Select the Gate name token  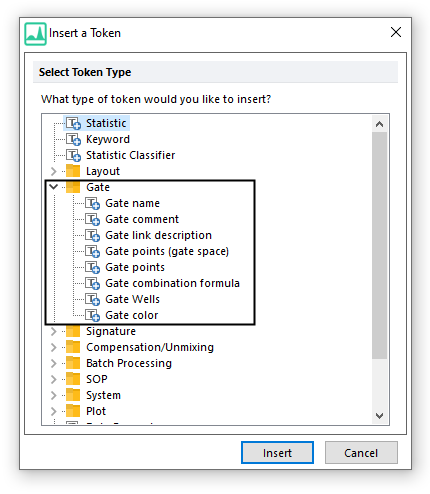click(132, 203)
